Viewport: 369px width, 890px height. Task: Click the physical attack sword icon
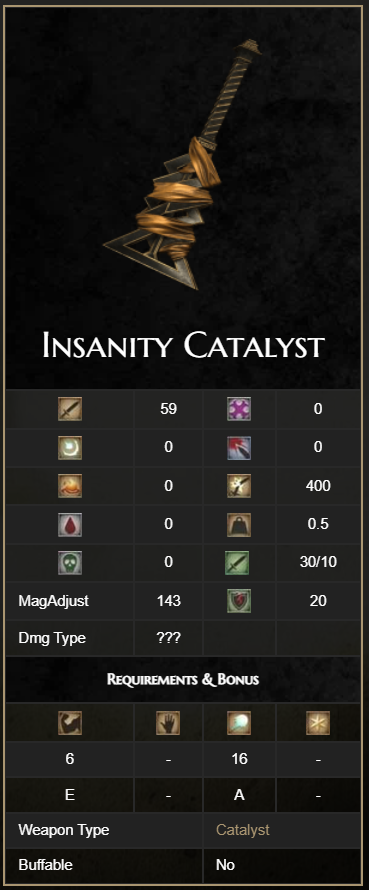70,409
